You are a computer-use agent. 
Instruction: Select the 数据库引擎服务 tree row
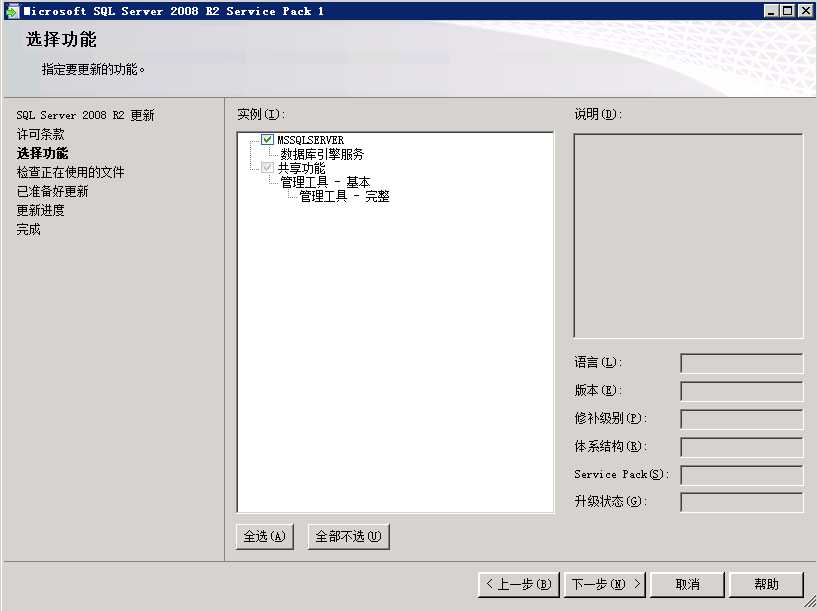(x=322, y=154)
